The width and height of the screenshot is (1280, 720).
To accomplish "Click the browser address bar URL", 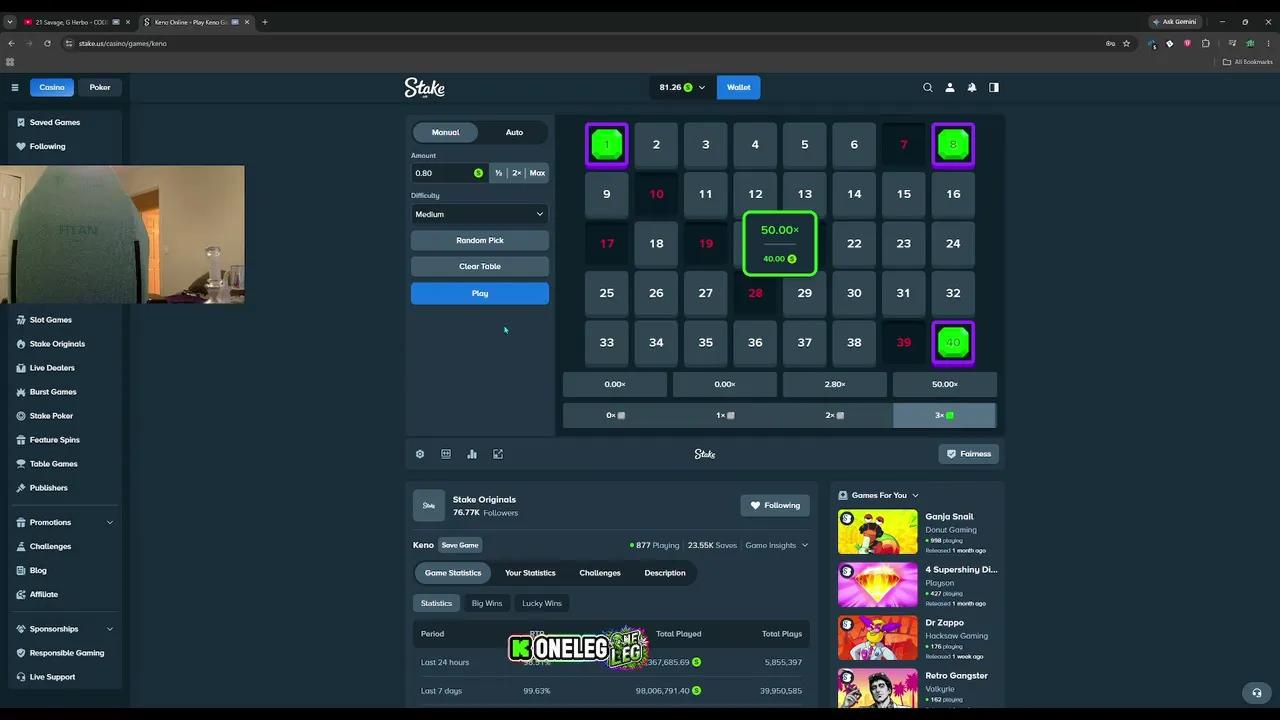I will (x=123, y=43).
